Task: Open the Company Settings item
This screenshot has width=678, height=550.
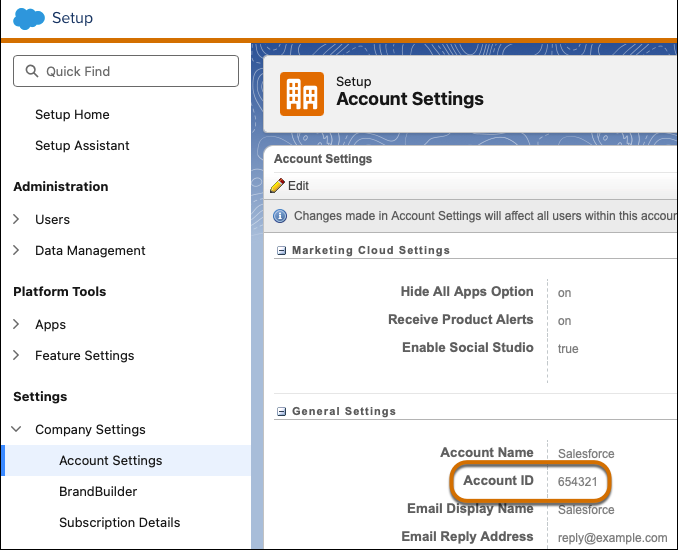Action: pyautogui.click(x=90, y=430)
